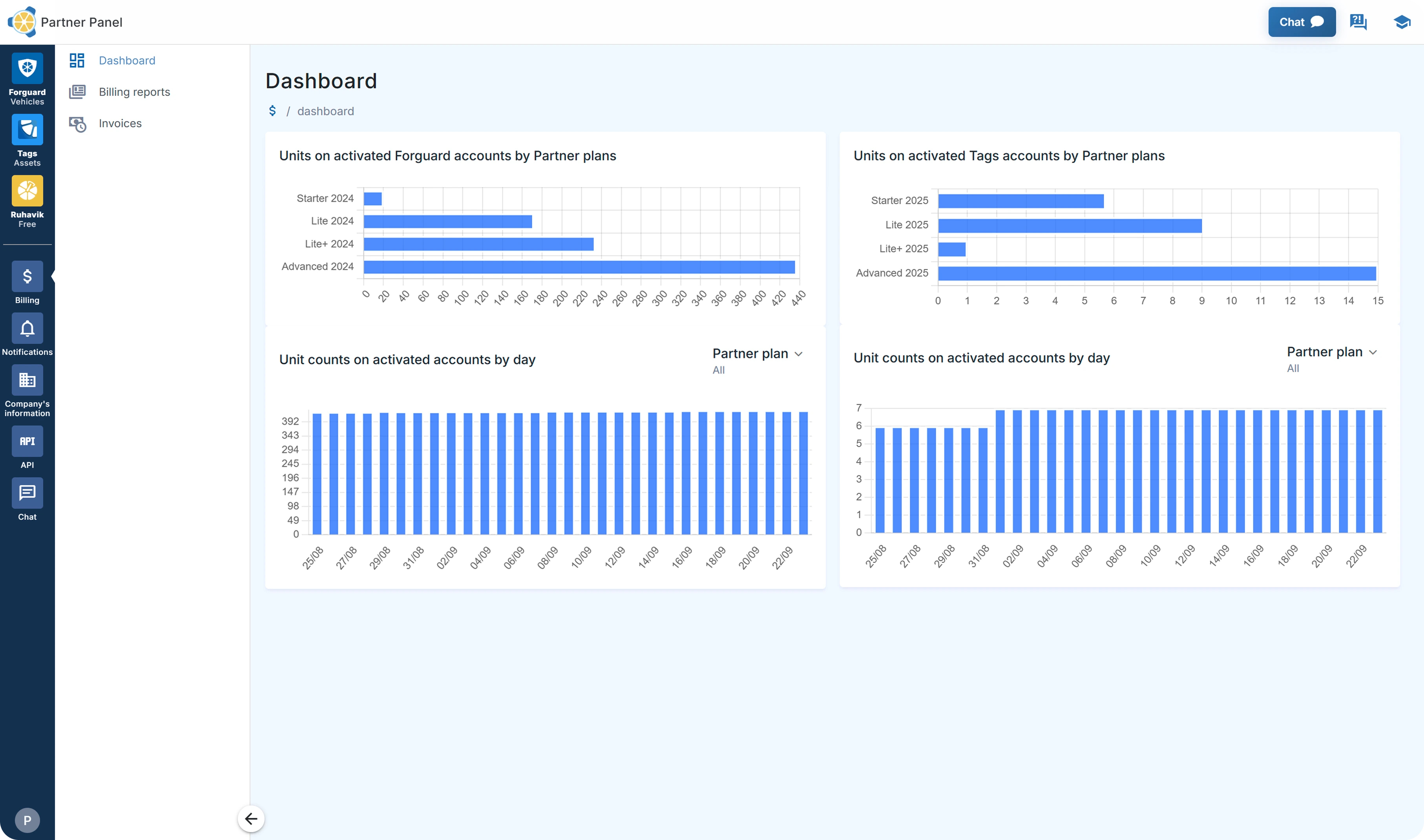Image resolution: width=1424 pixels, height=840 pixels.
Task: Click the user avatar at bottom left
Action: tap(27, 820)
